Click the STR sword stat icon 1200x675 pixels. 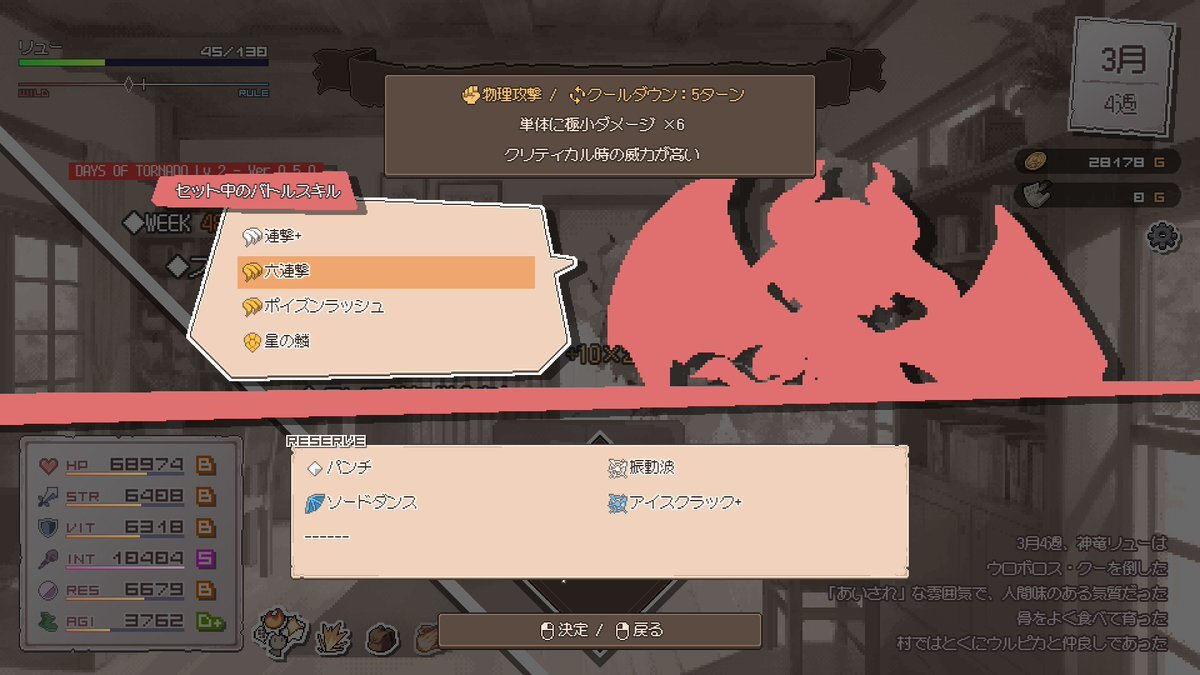point(47,496)
